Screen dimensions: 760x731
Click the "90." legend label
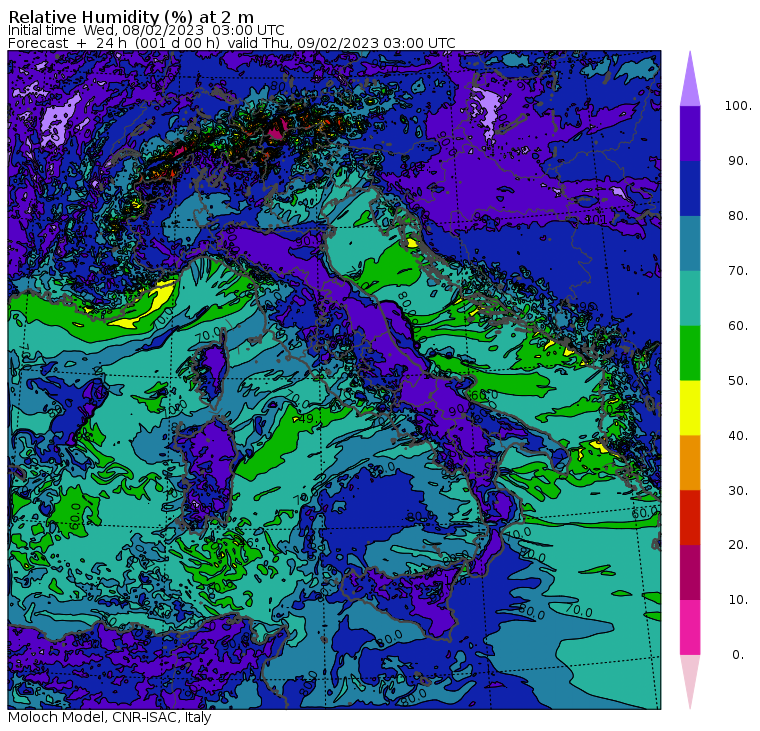[738, 160]
